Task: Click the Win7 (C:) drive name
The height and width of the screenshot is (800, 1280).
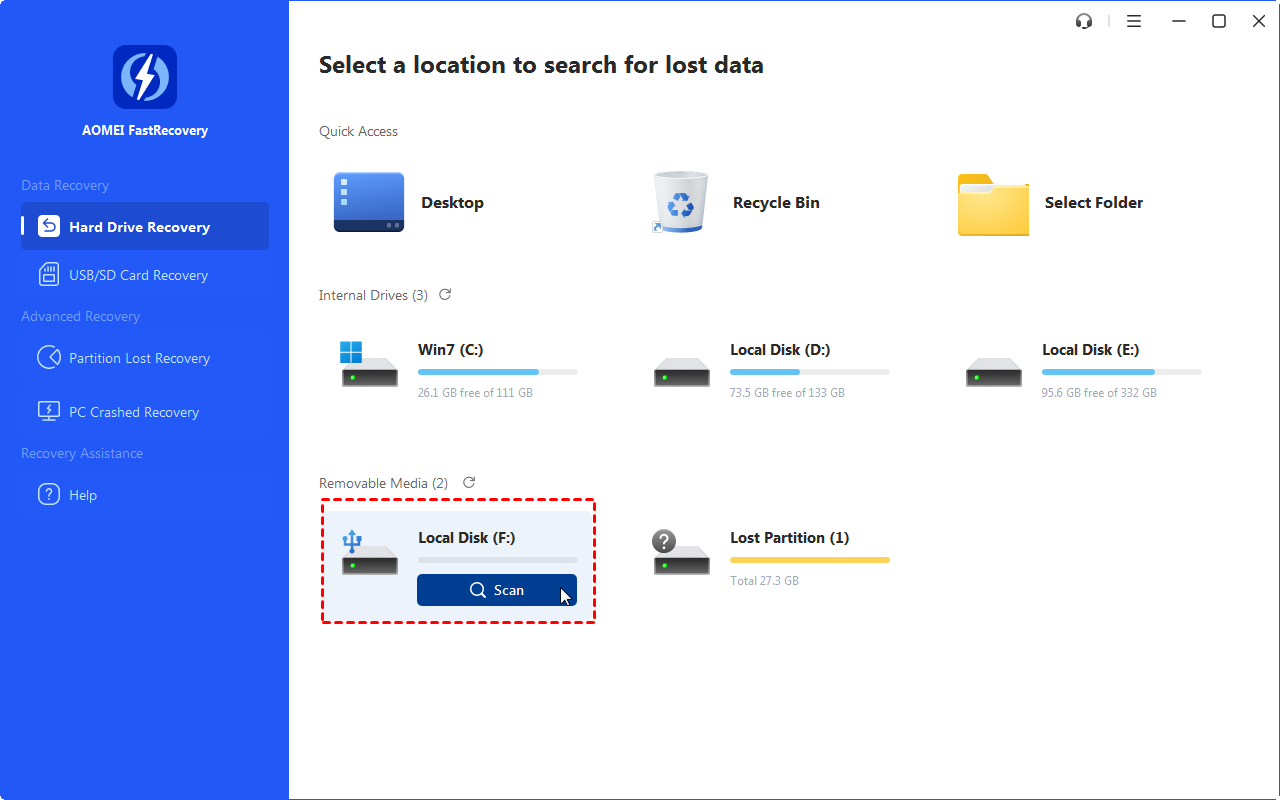Action: 451,350
